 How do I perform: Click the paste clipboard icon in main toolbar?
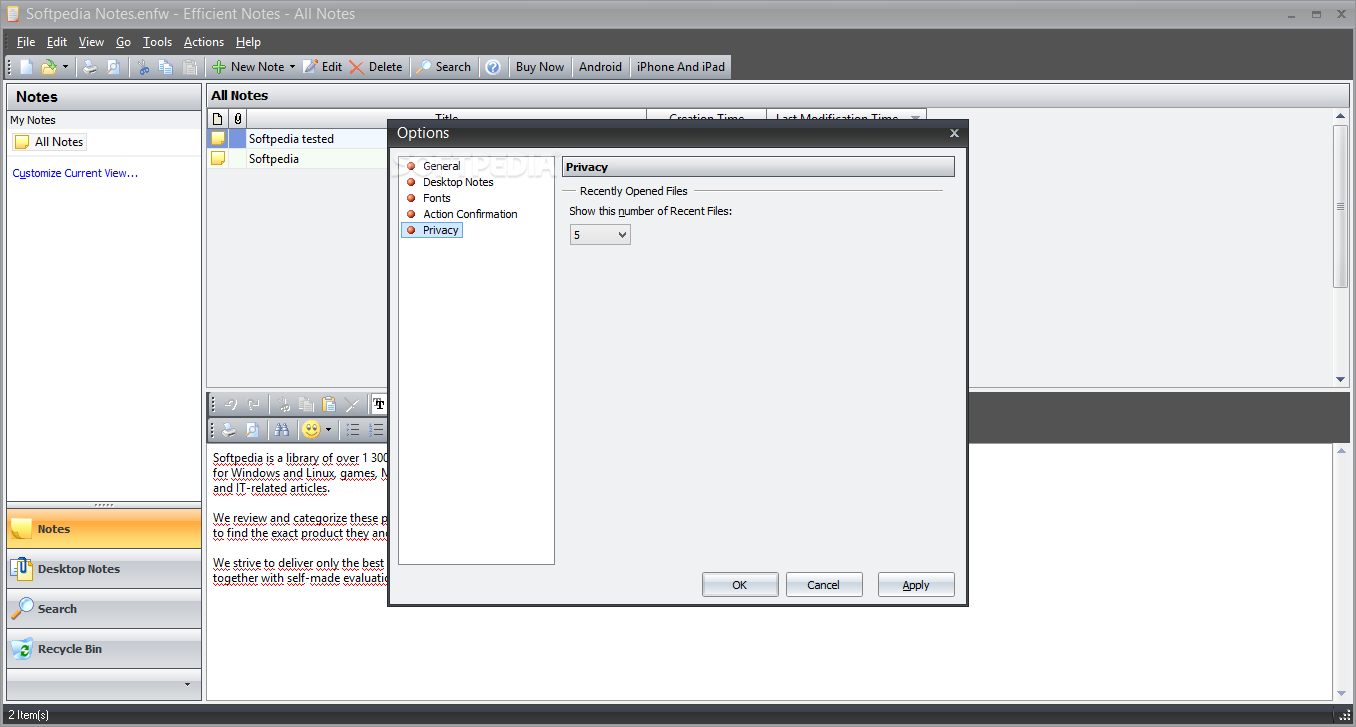pyautogui.click(x=189, y=67)
